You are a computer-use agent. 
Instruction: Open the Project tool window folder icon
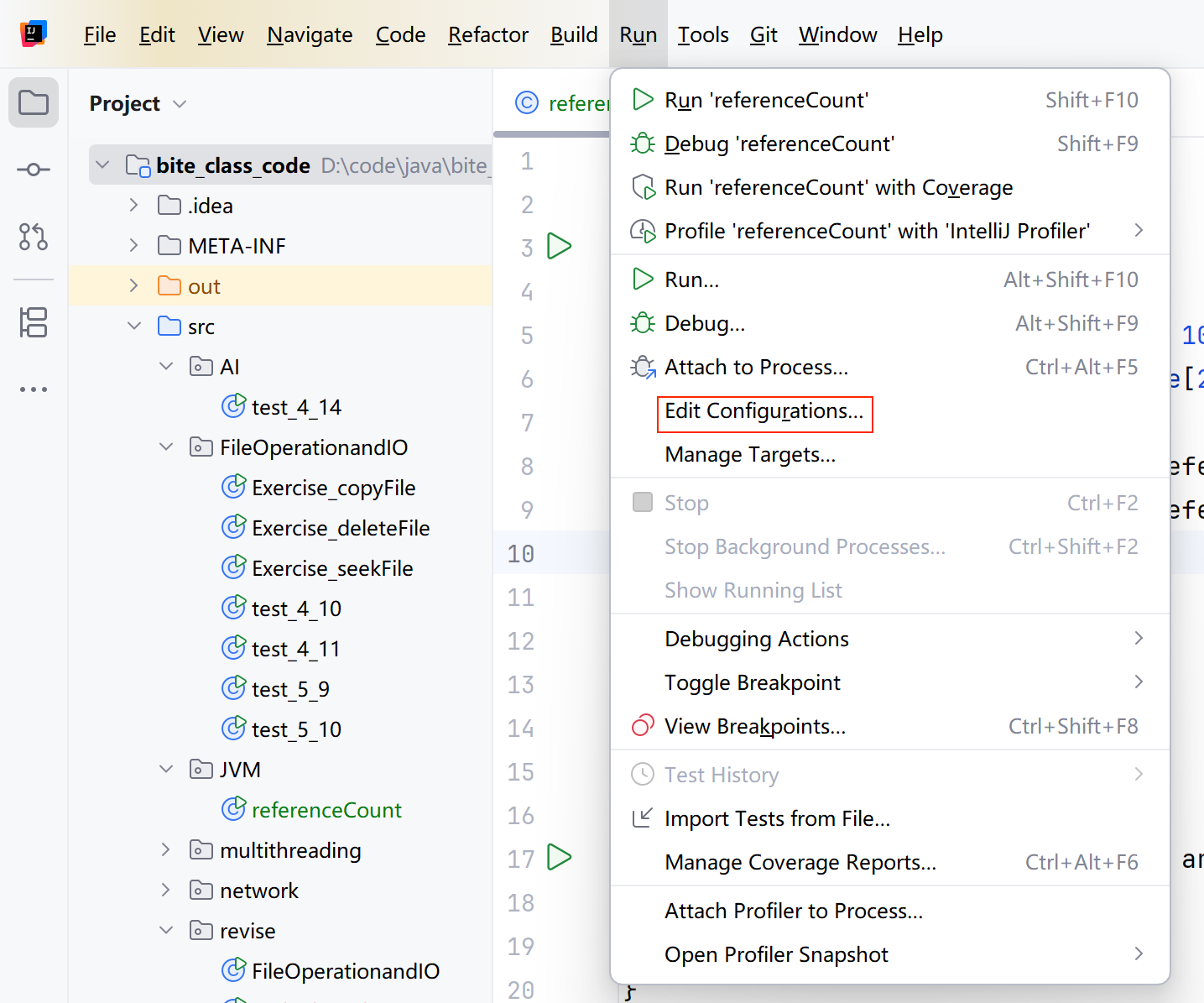coord(34,103)
